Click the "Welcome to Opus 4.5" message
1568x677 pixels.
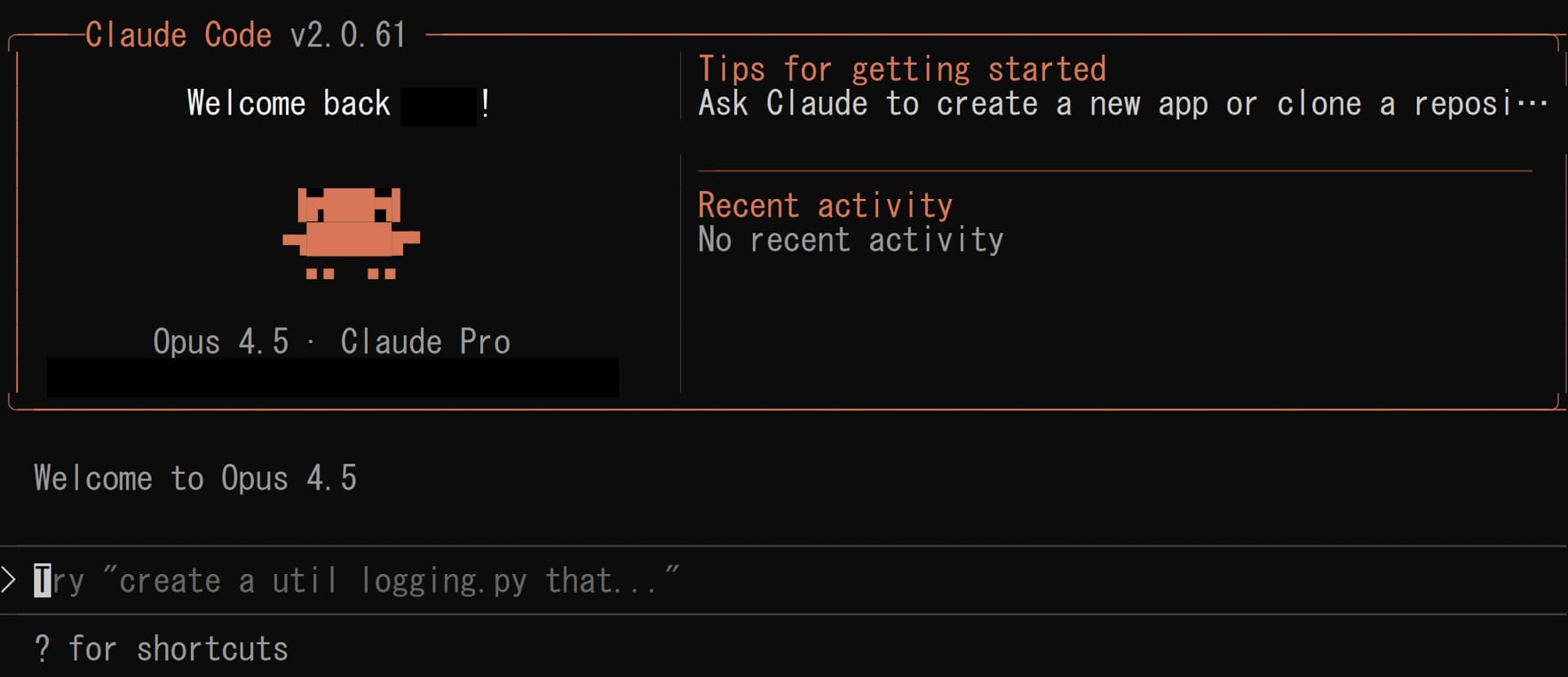click(x=195, y=478)
